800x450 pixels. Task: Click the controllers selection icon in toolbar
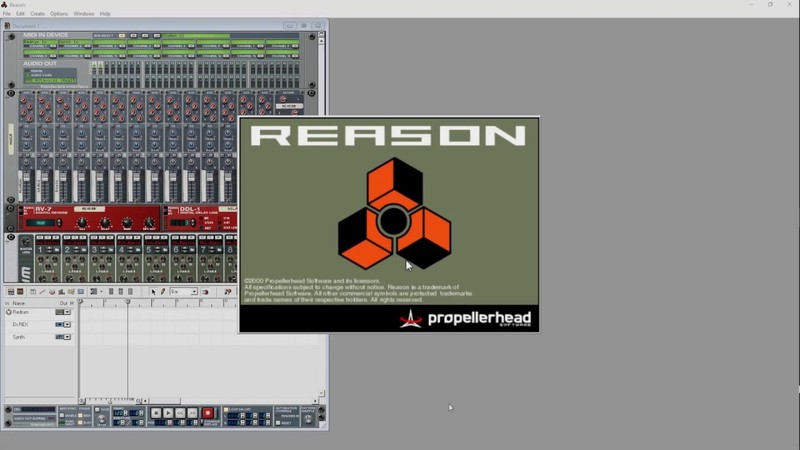pos(93,292)
